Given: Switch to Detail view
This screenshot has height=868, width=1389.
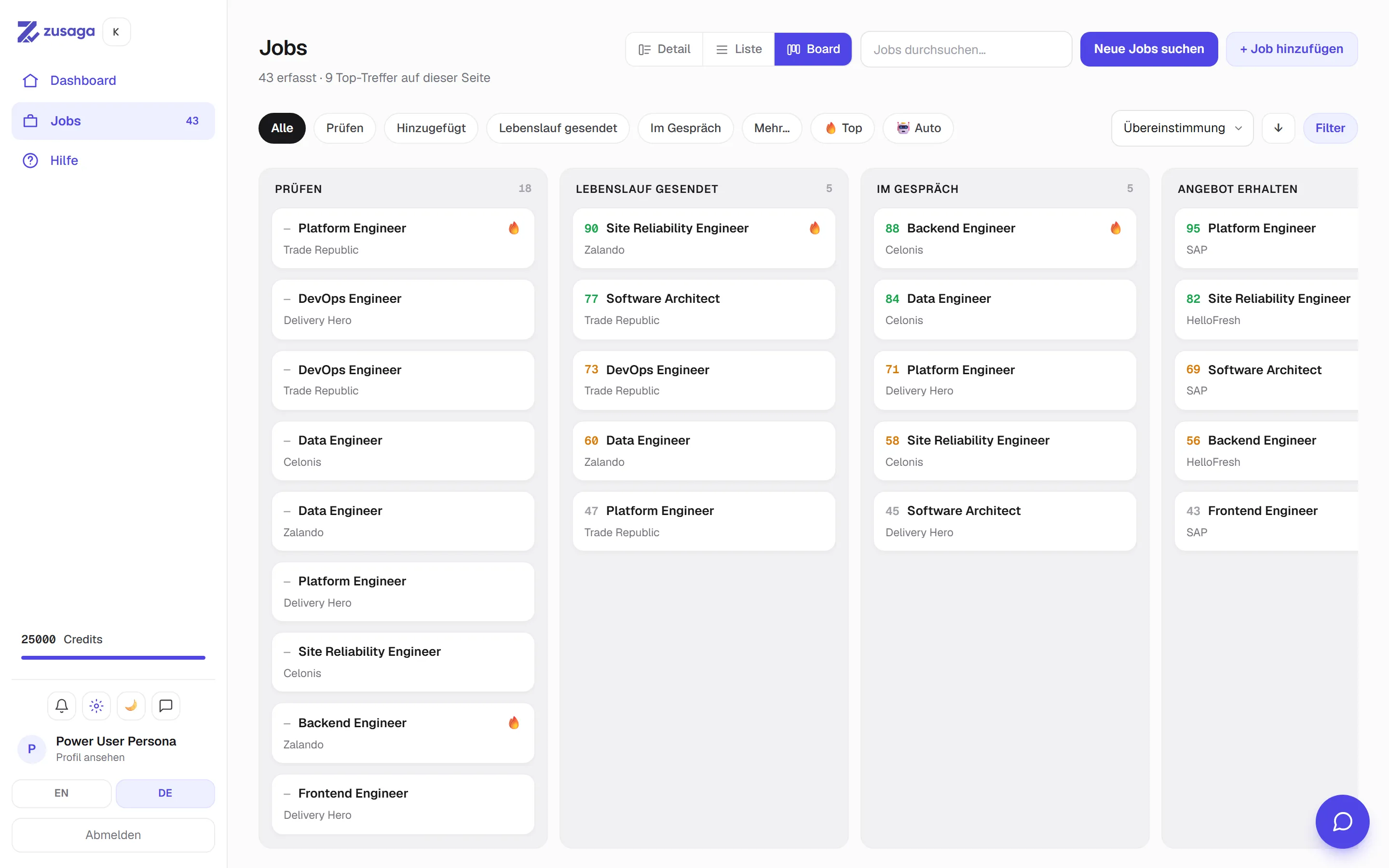Looking at the screenshot, I should coord(664,49).
